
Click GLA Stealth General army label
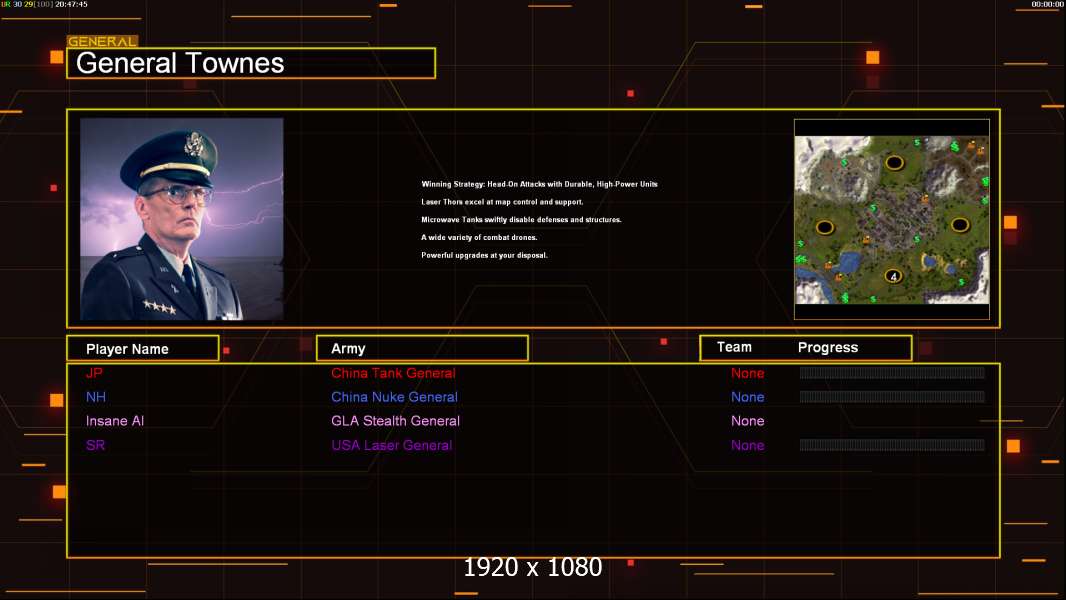coord(395,421)
